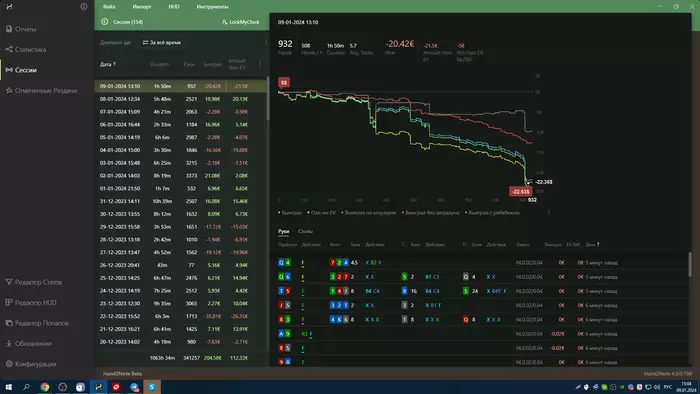The image size is (700, 394).
Task: Click the hands list vertical scrollbar
Action: [690, 264]
